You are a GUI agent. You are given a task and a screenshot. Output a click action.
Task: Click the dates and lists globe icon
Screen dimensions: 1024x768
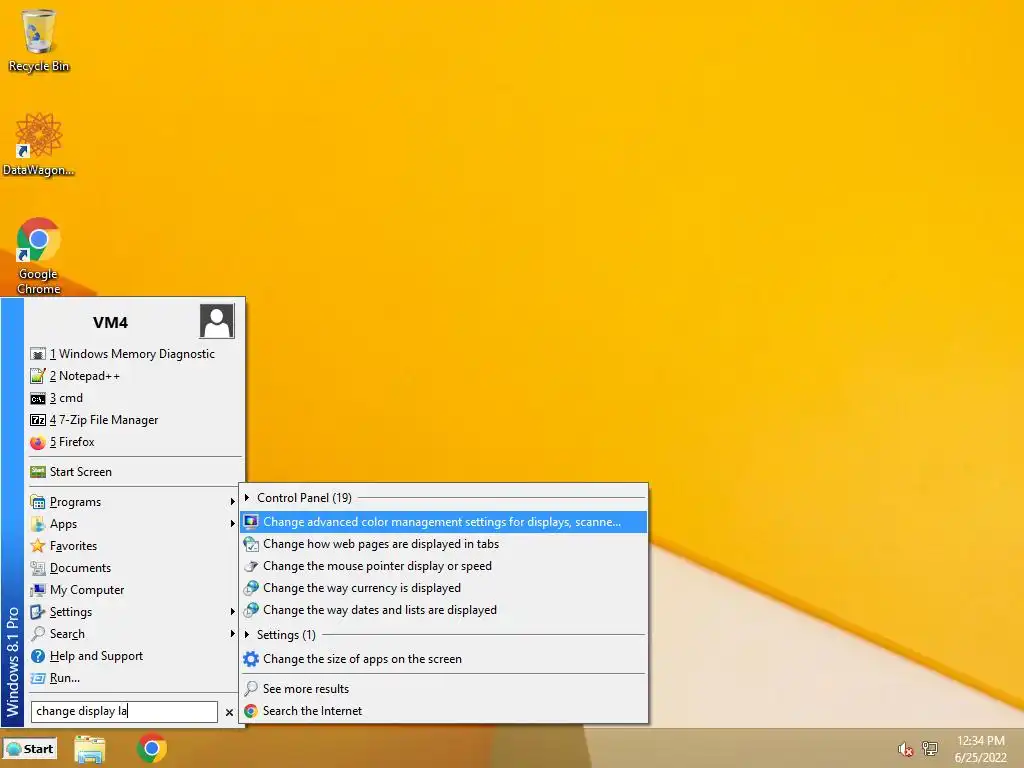click(251, 610)
